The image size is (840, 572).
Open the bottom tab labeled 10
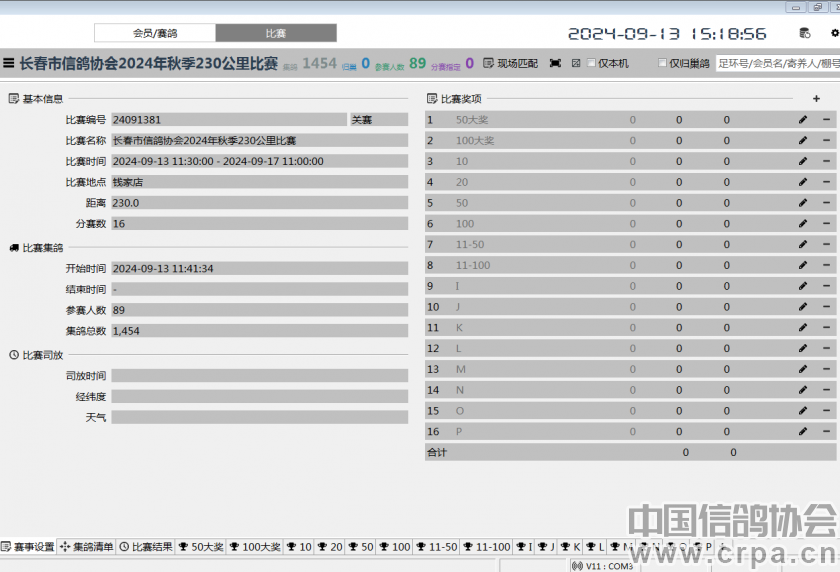coord(299,547)
